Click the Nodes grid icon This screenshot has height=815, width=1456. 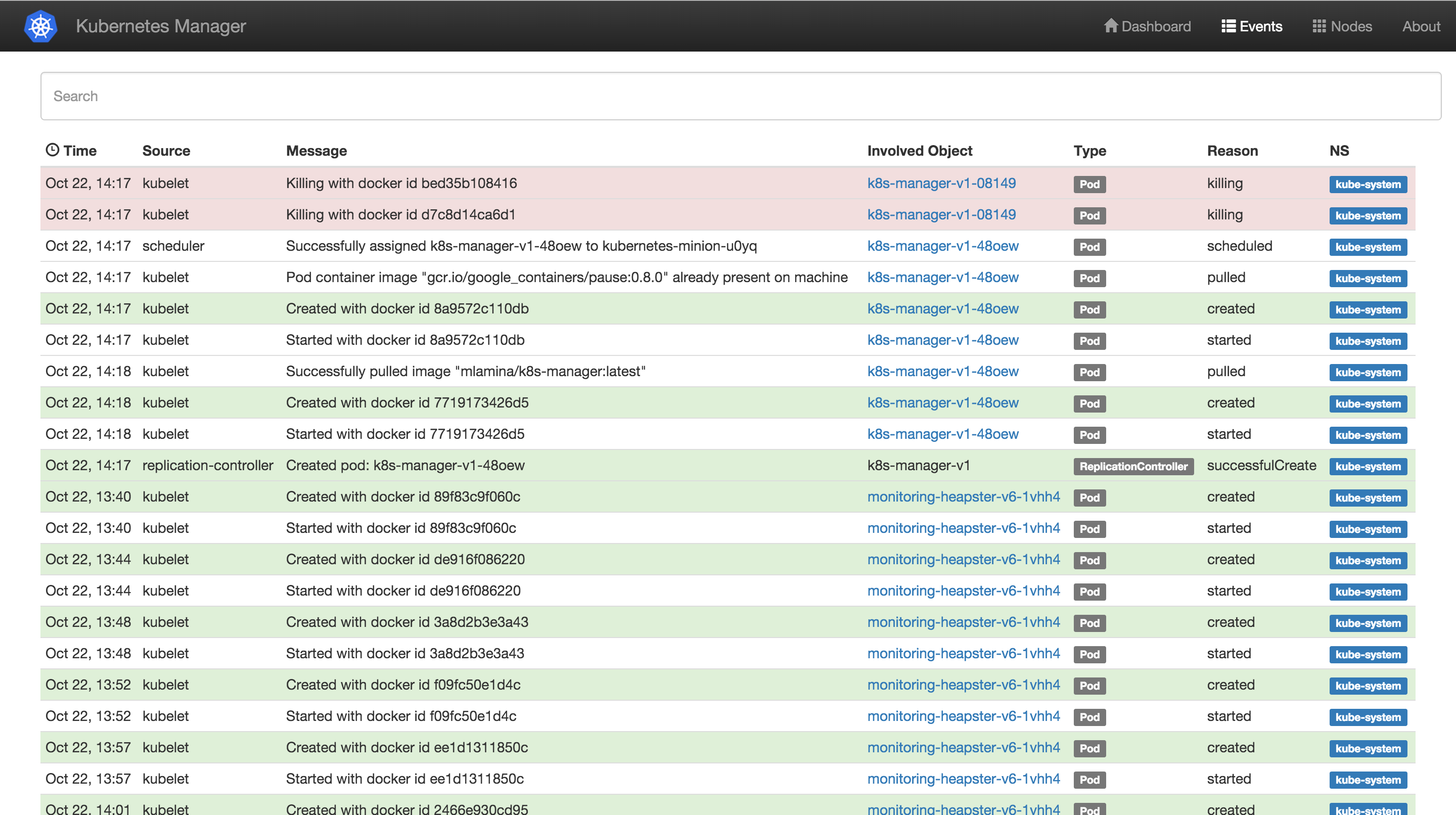point(1318,26)
